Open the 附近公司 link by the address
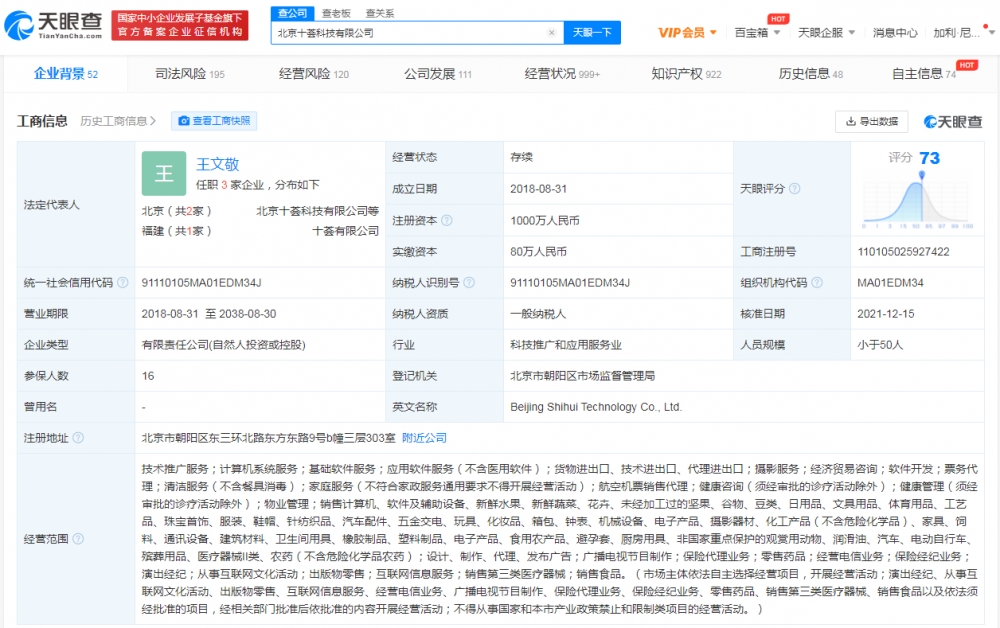 pos(424,438)
